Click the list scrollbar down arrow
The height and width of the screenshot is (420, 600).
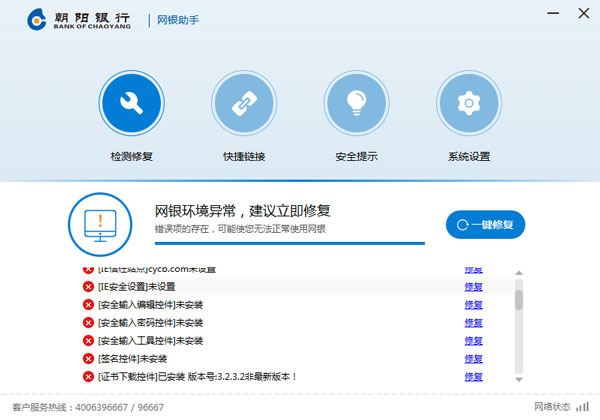[519, 379]
